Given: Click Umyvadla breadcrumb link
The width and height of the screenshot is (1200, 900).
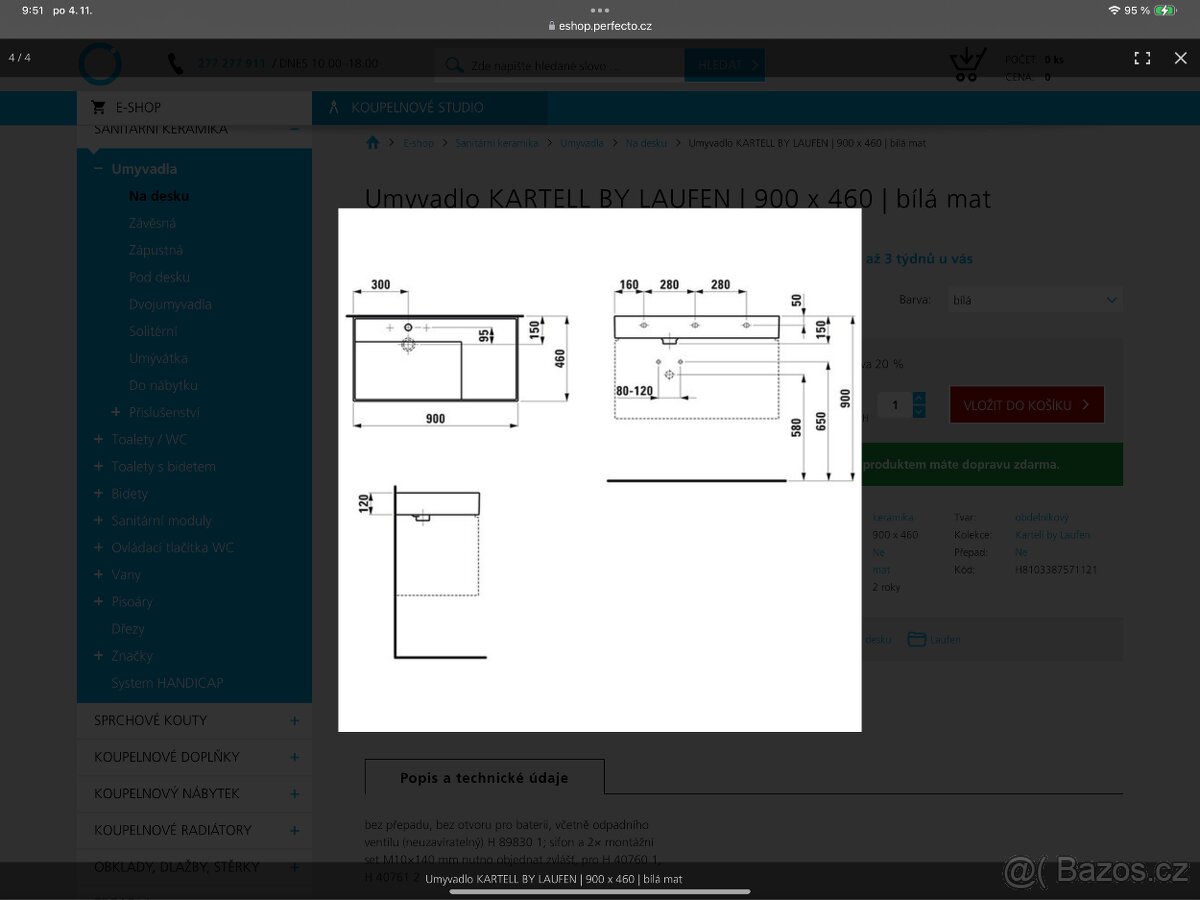Looking at the screenshot, I should click(582, 144).
